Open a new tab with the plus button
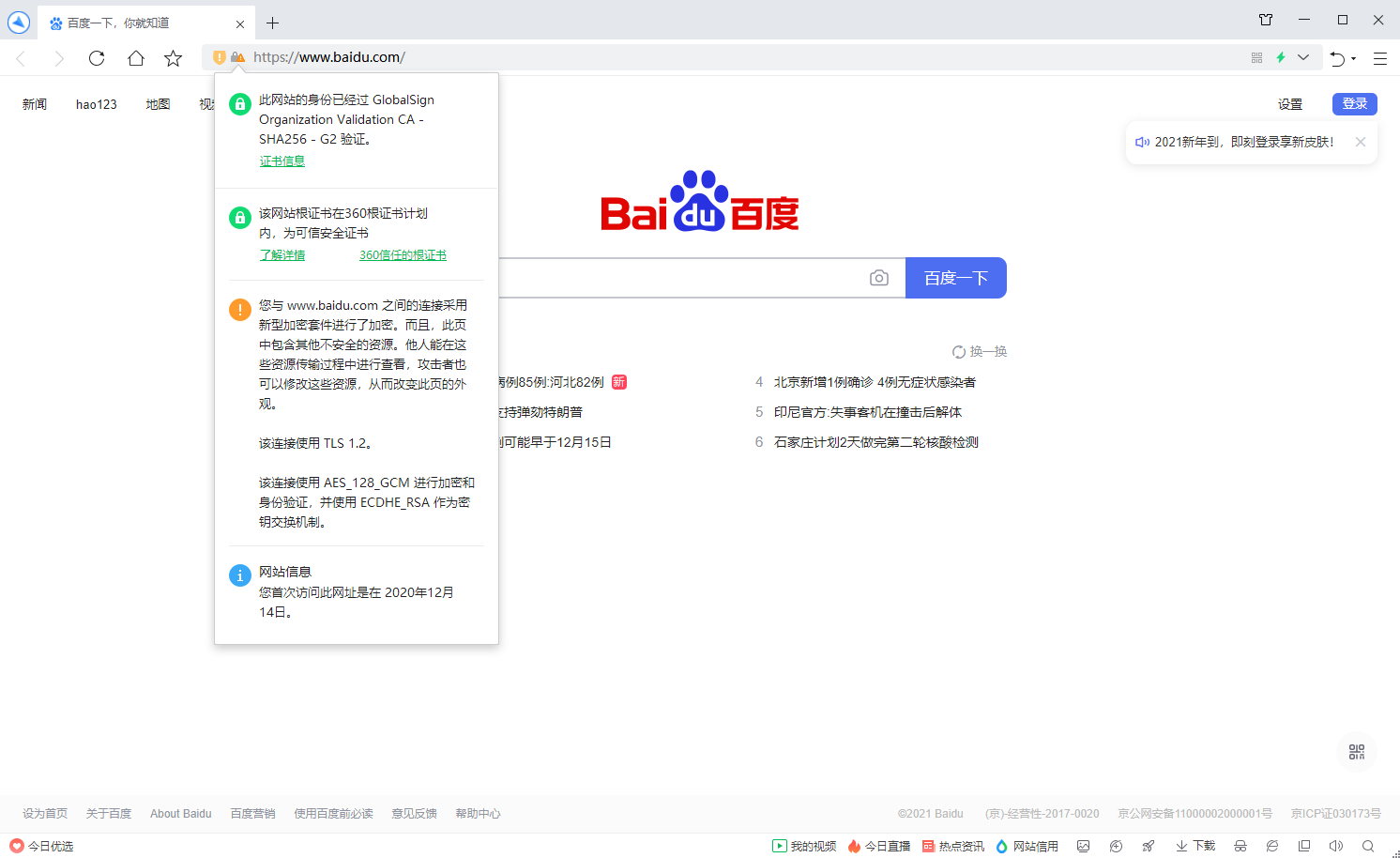Image resolution: width=1400 pixels, height=858 pixels. [272, 23]
